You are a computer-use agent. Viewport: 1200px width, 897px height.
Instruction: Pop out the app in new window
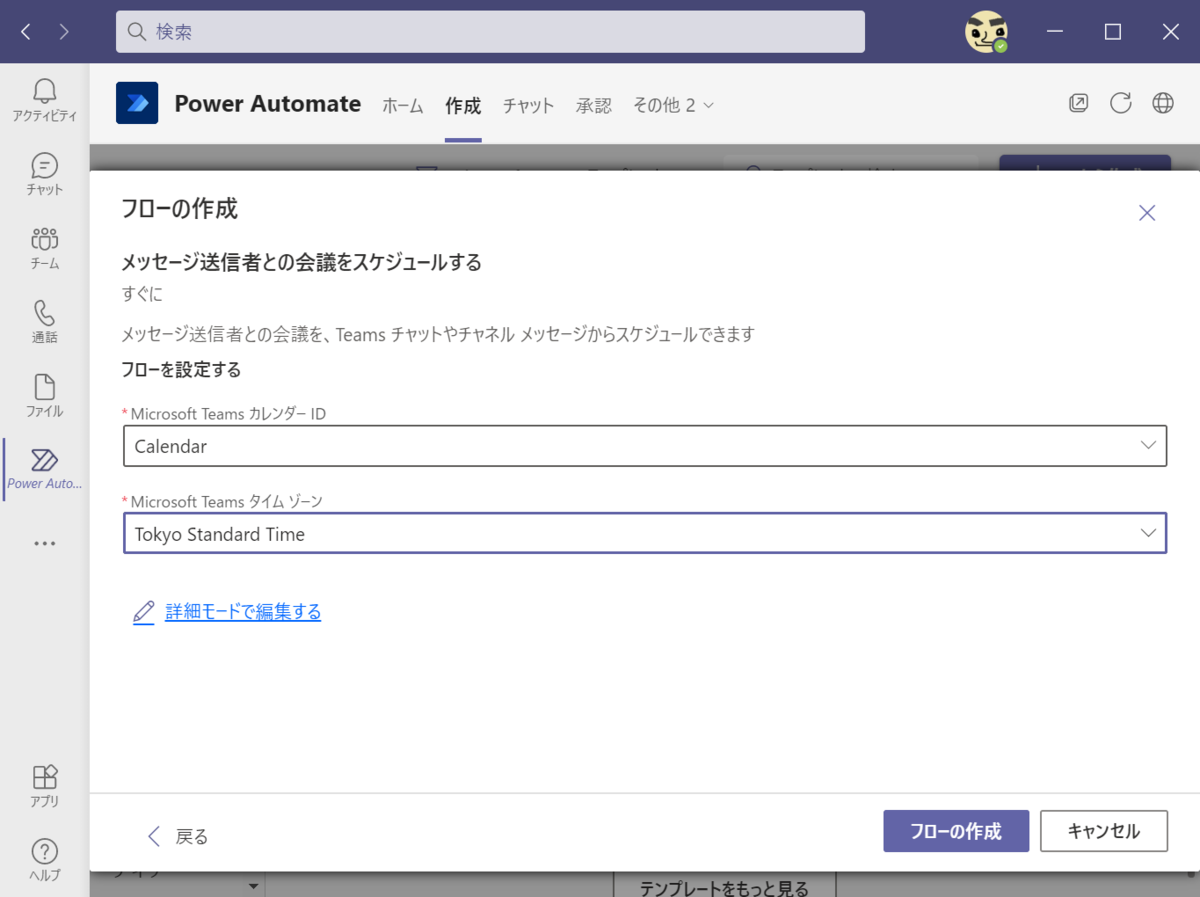click(x=1078, y=103)
